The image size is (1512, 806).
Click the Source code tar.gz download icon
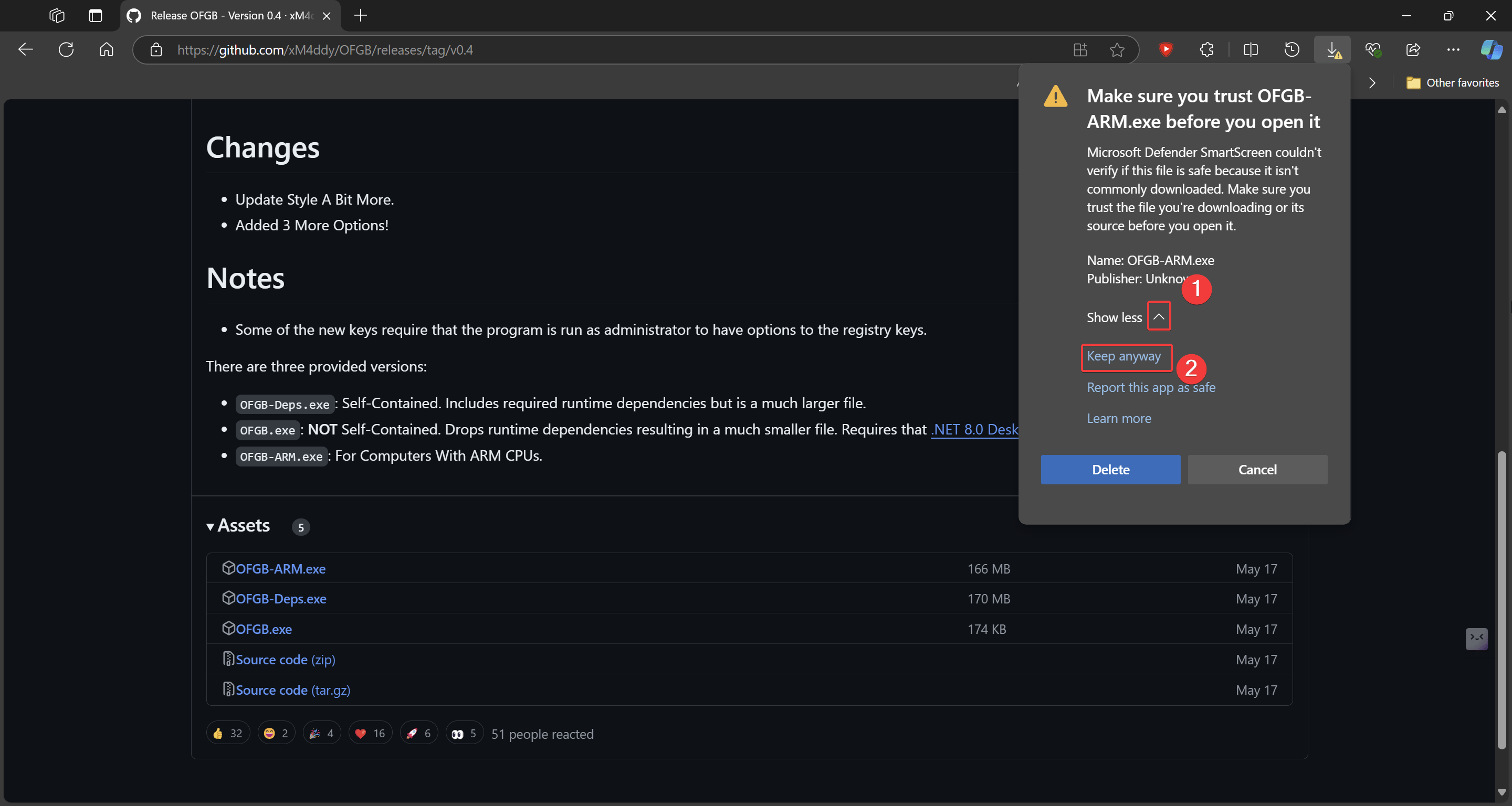coord(227,690)
